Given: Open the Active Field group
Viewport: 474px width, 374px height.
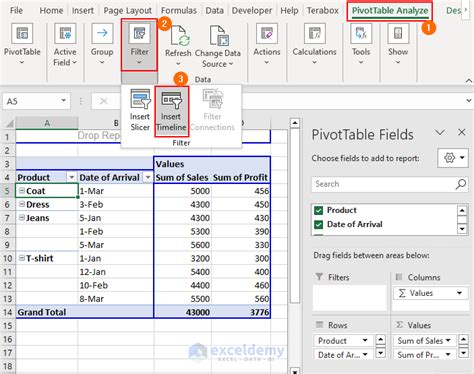Looking at the screenshot, I should pos(65,44).
